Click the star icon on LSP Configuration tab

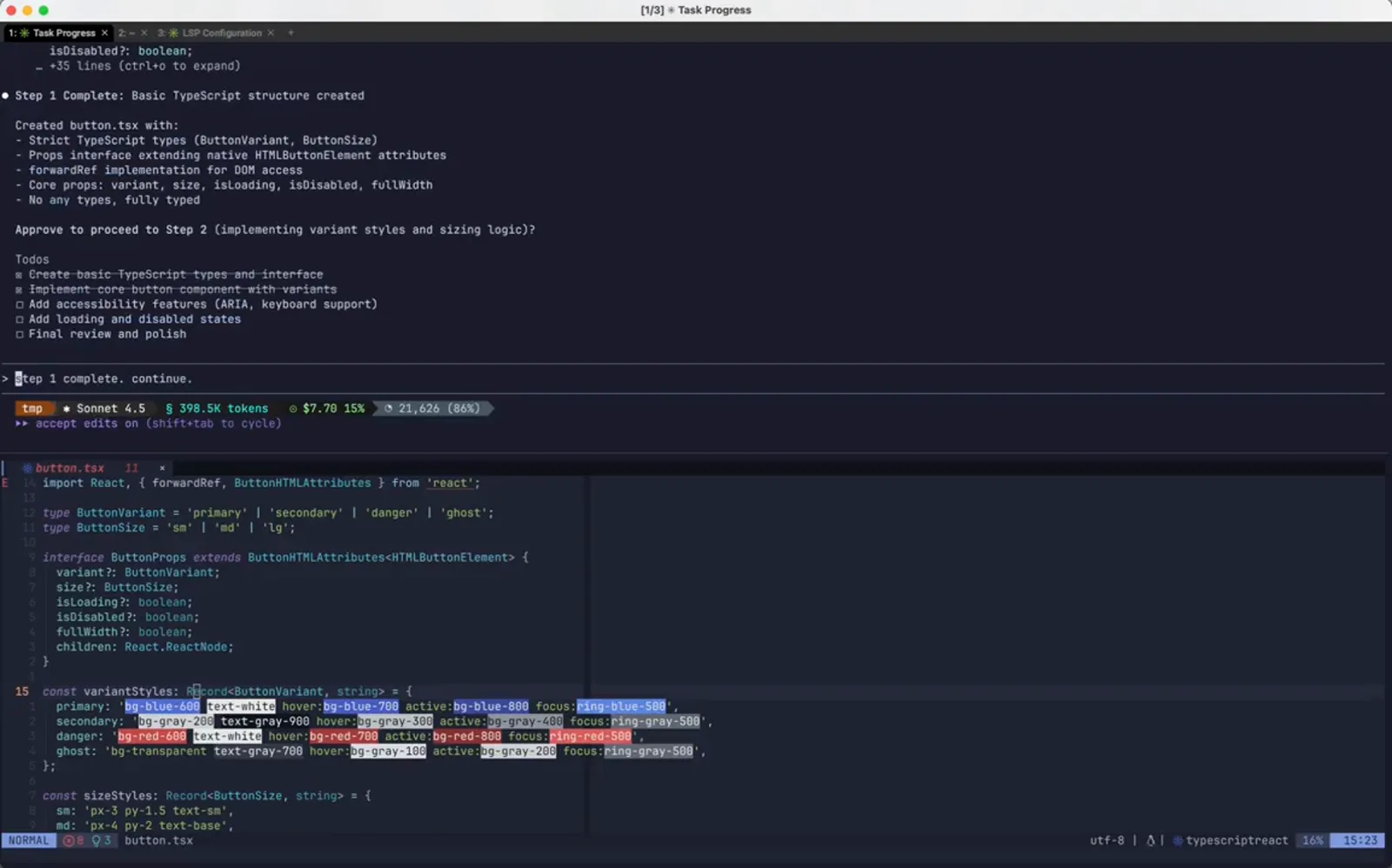(173, 33)
